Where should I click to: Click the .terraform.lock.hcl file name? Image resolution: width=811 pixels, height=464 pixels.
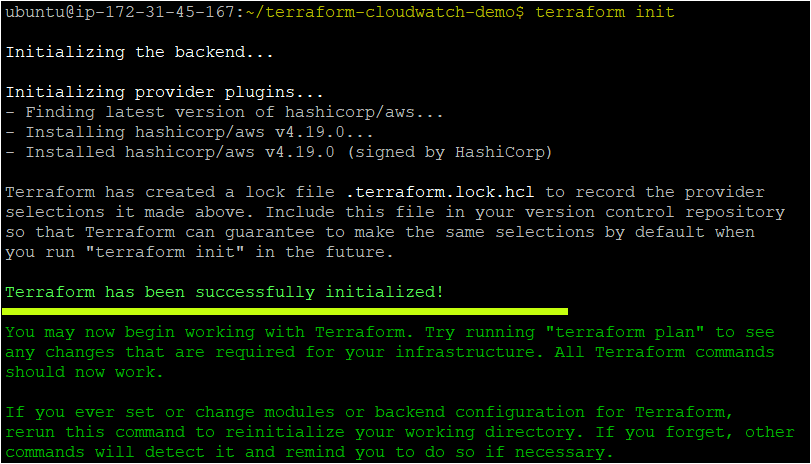440,192
